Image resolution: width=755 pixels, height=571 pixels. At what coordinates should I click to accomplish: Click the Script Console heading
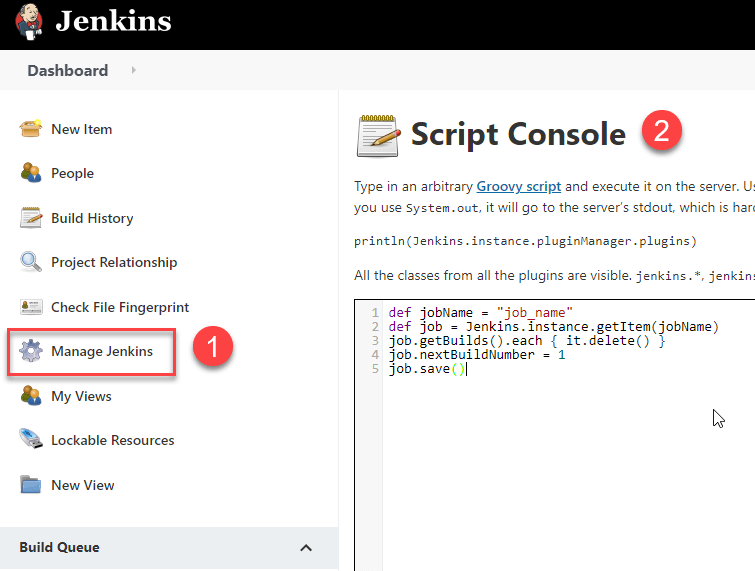tap(518, 134)
